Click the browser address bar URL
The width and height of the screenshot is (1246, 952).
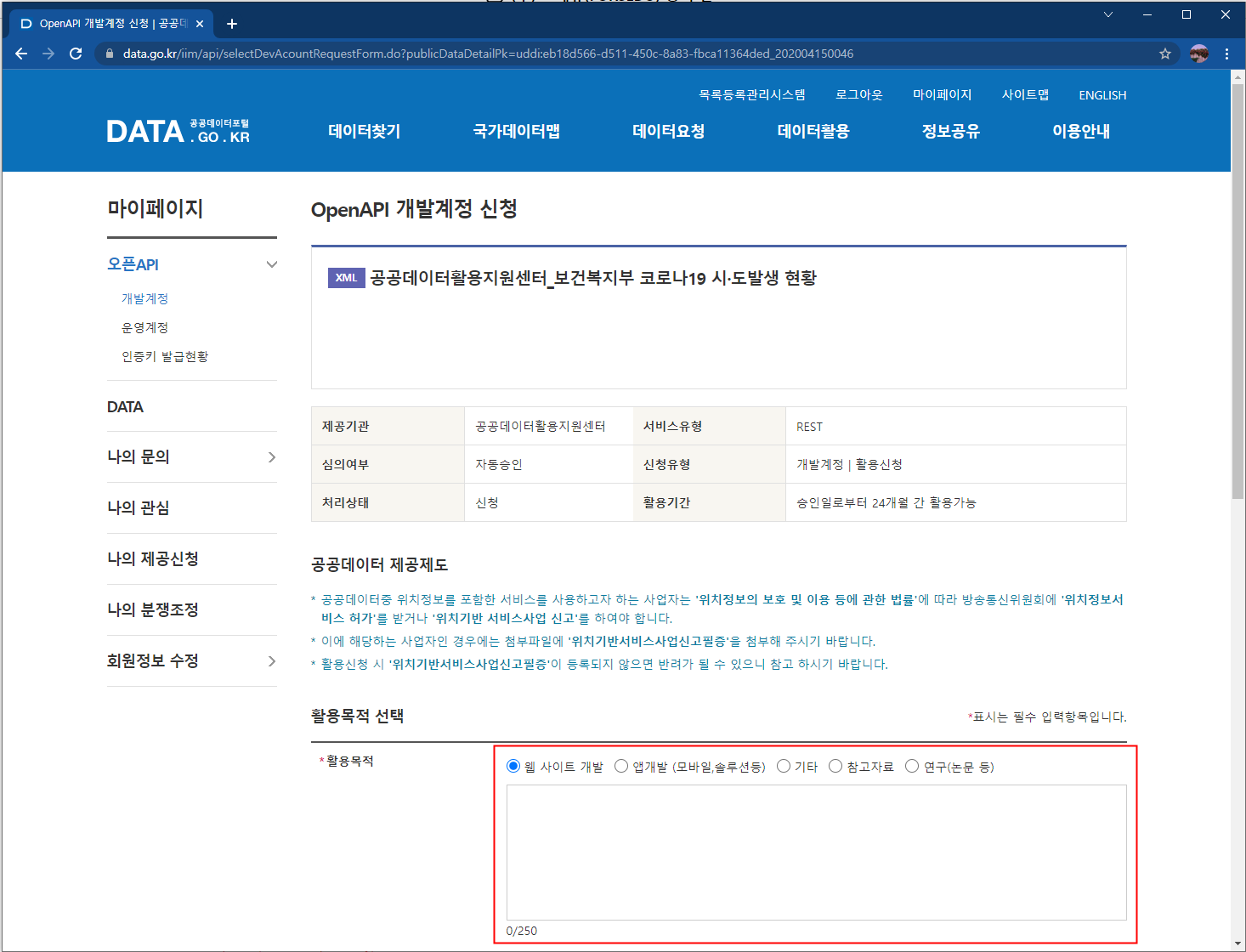(x=488, y=54)
